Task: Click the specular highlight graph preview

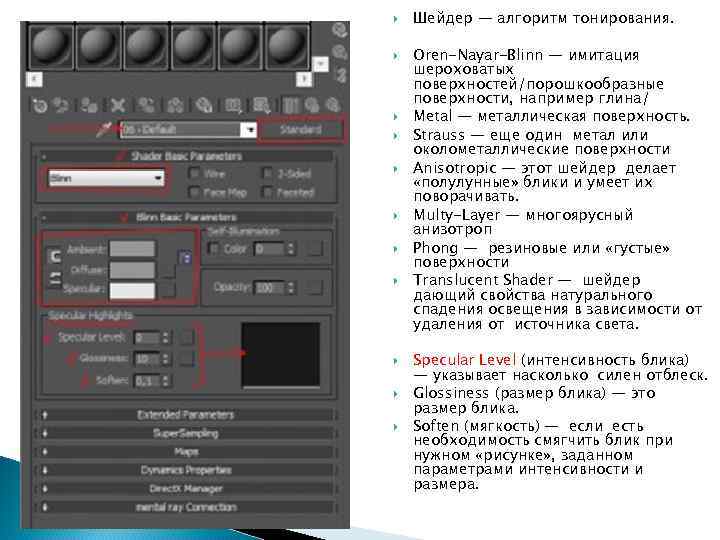Action: click(x=280, y=354)
